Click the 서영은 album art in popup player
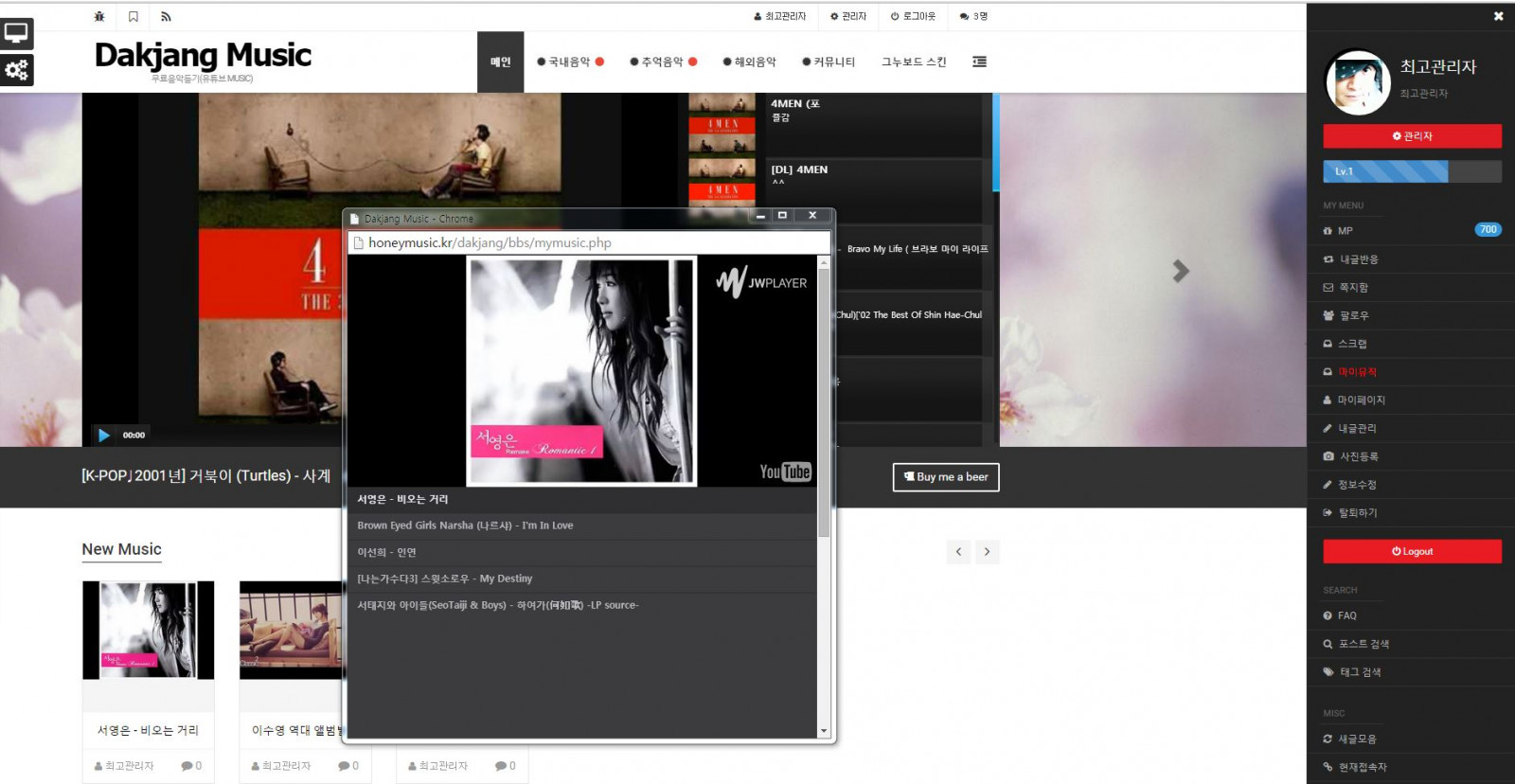 click(581, 371)
